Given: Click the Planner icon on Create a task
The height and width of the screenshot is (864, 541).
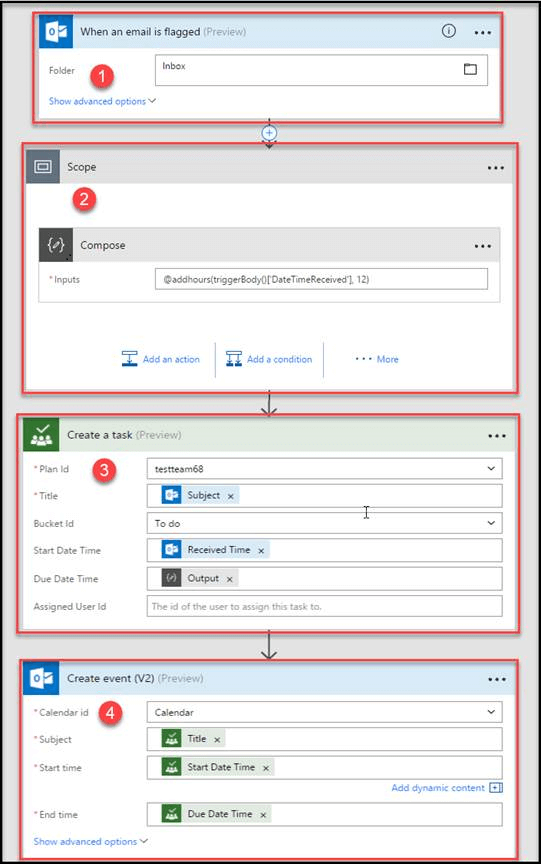Looking at the screenshot, I should (x=41, y=435).
